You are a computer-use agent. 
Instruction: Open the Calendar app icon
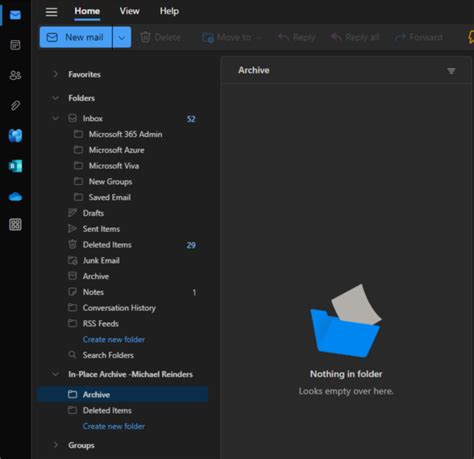15,45
